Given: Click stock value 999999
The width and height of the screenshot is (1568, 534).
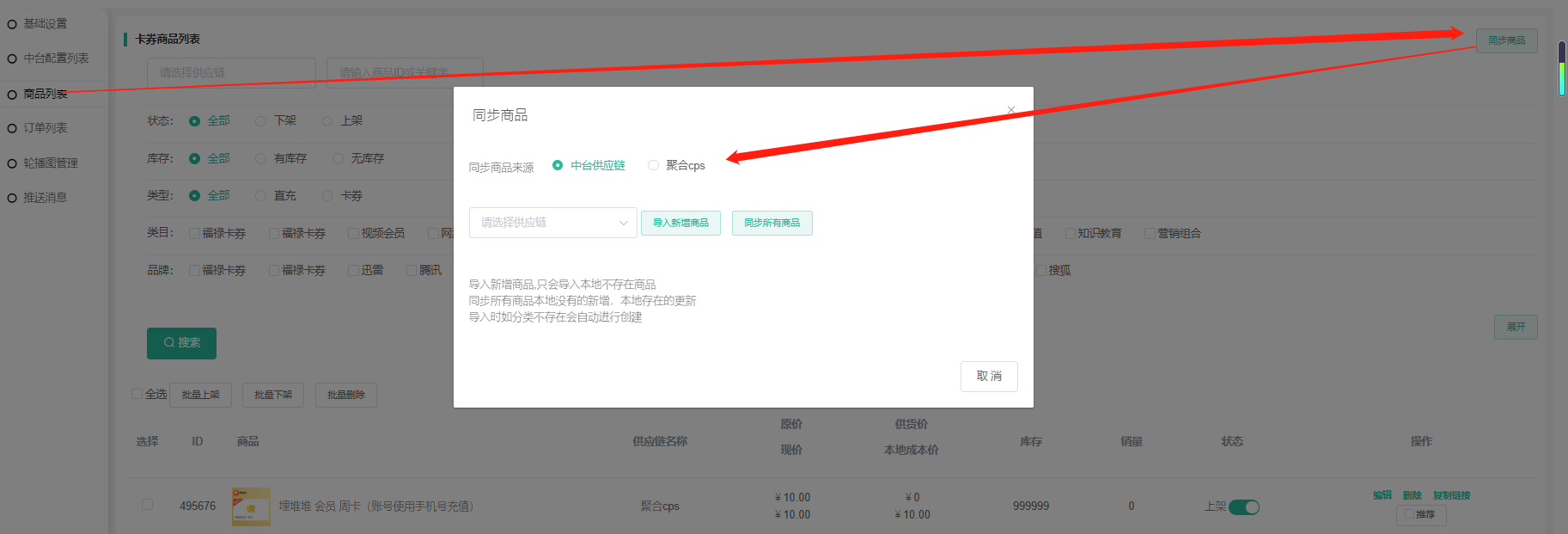Looking at the screenshot, I should 1030,506.
